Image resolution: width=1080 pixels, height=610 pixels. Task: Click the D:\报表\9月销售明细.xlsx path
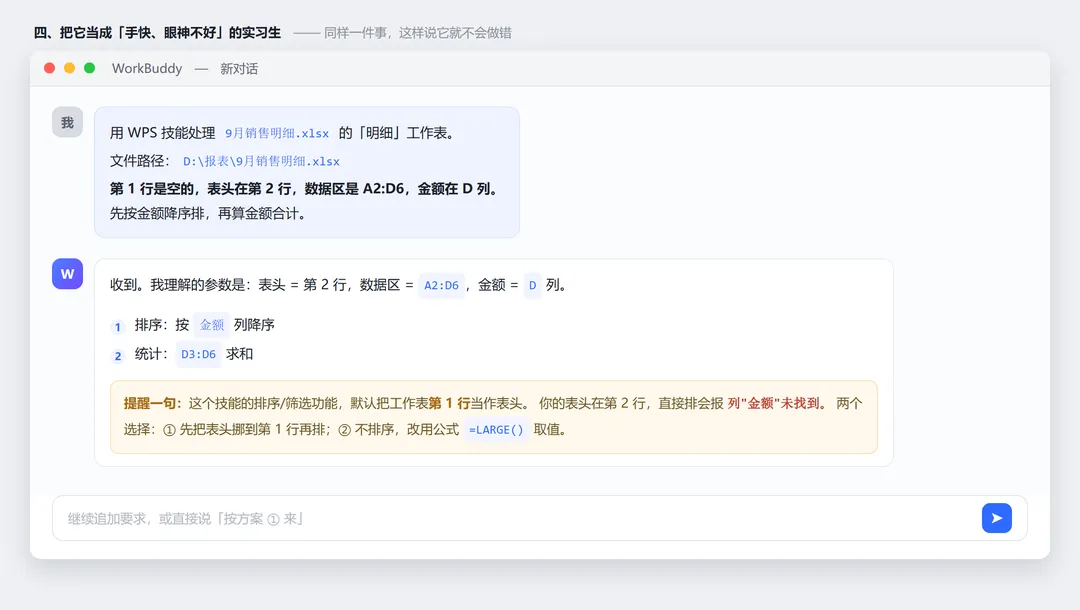pyautogui.click(x=261, y=161)
